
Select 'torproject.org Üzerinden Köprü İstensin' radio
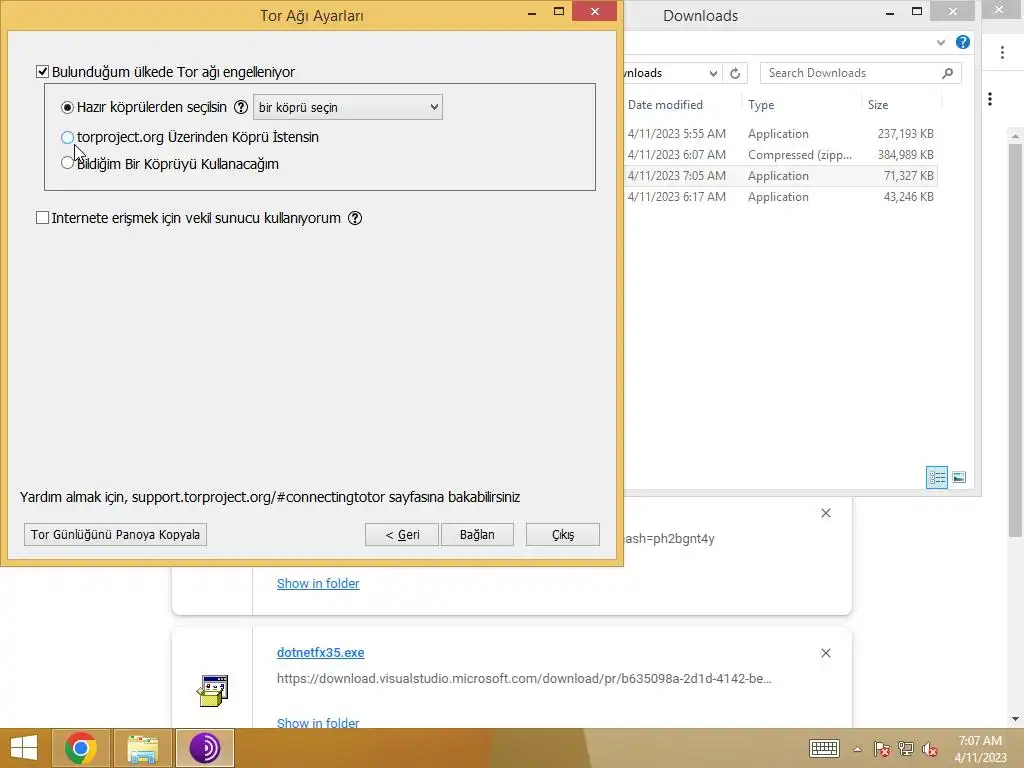tap(67, 137)
